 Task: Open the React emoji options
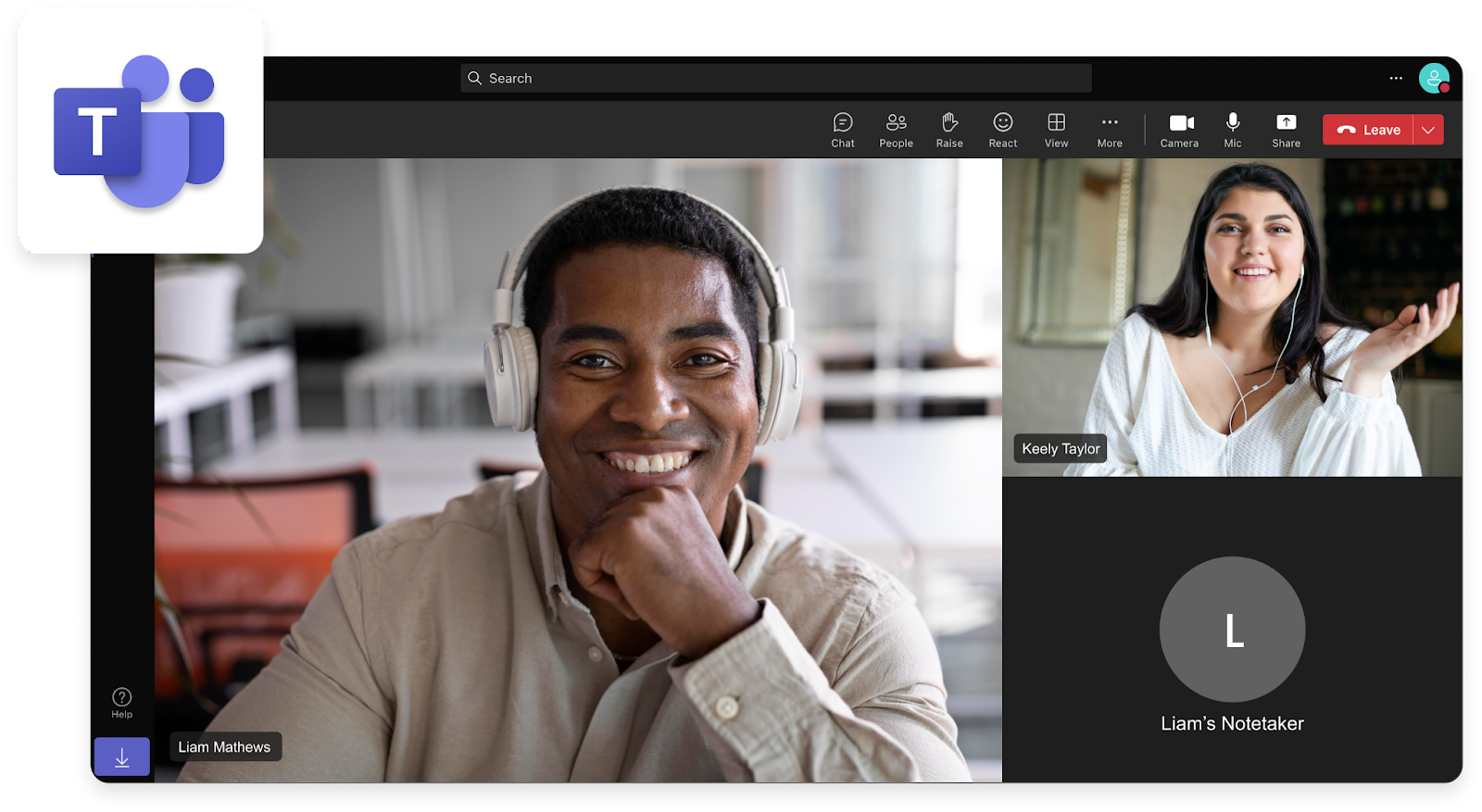pyautogui.click(x=1002, y=130)
